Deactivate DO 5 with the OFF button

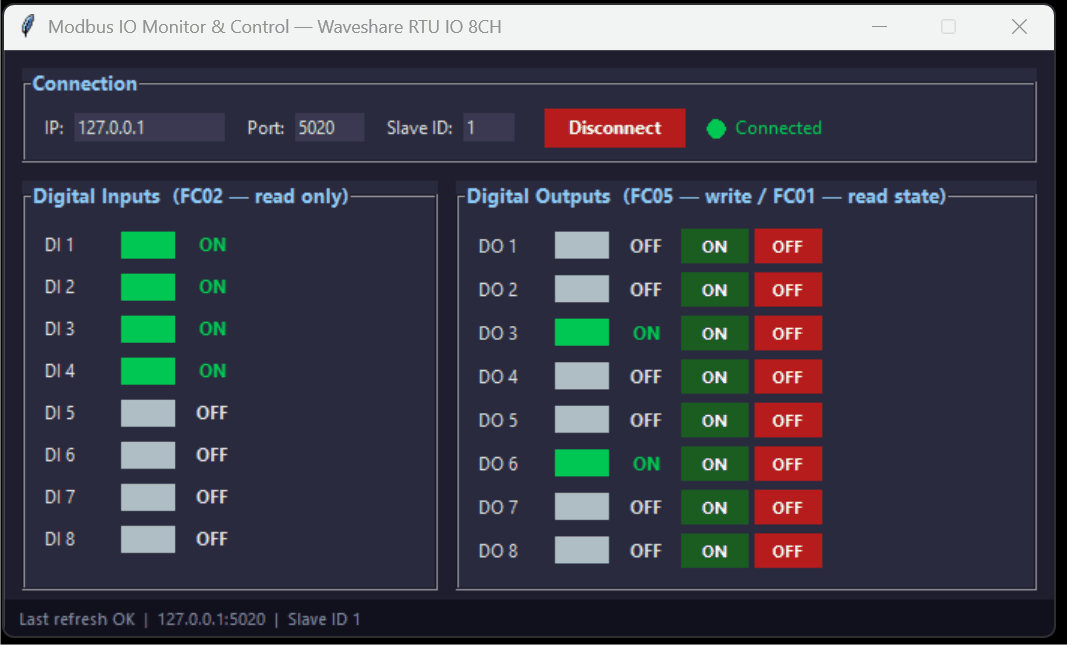(x=787, y=420)
